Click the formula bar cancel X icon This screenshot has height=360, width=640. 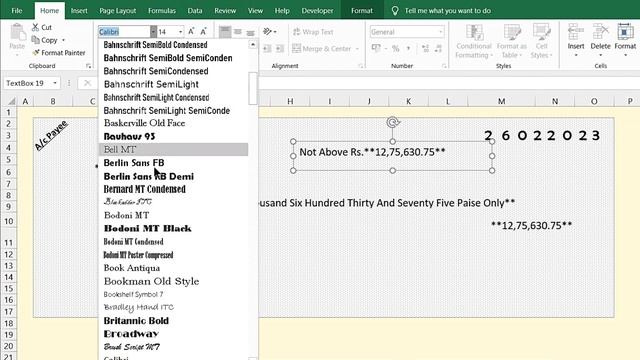(x=87, y=83)
